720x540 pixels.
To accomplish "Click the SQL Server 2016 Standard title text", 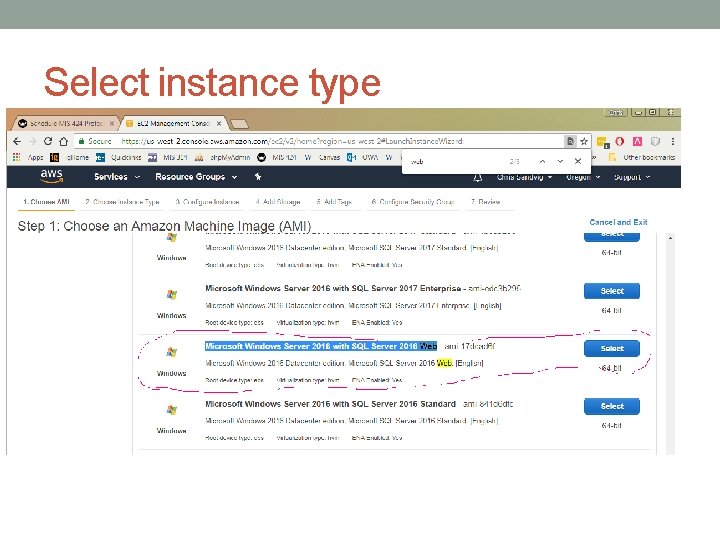I will coord(330,404).
